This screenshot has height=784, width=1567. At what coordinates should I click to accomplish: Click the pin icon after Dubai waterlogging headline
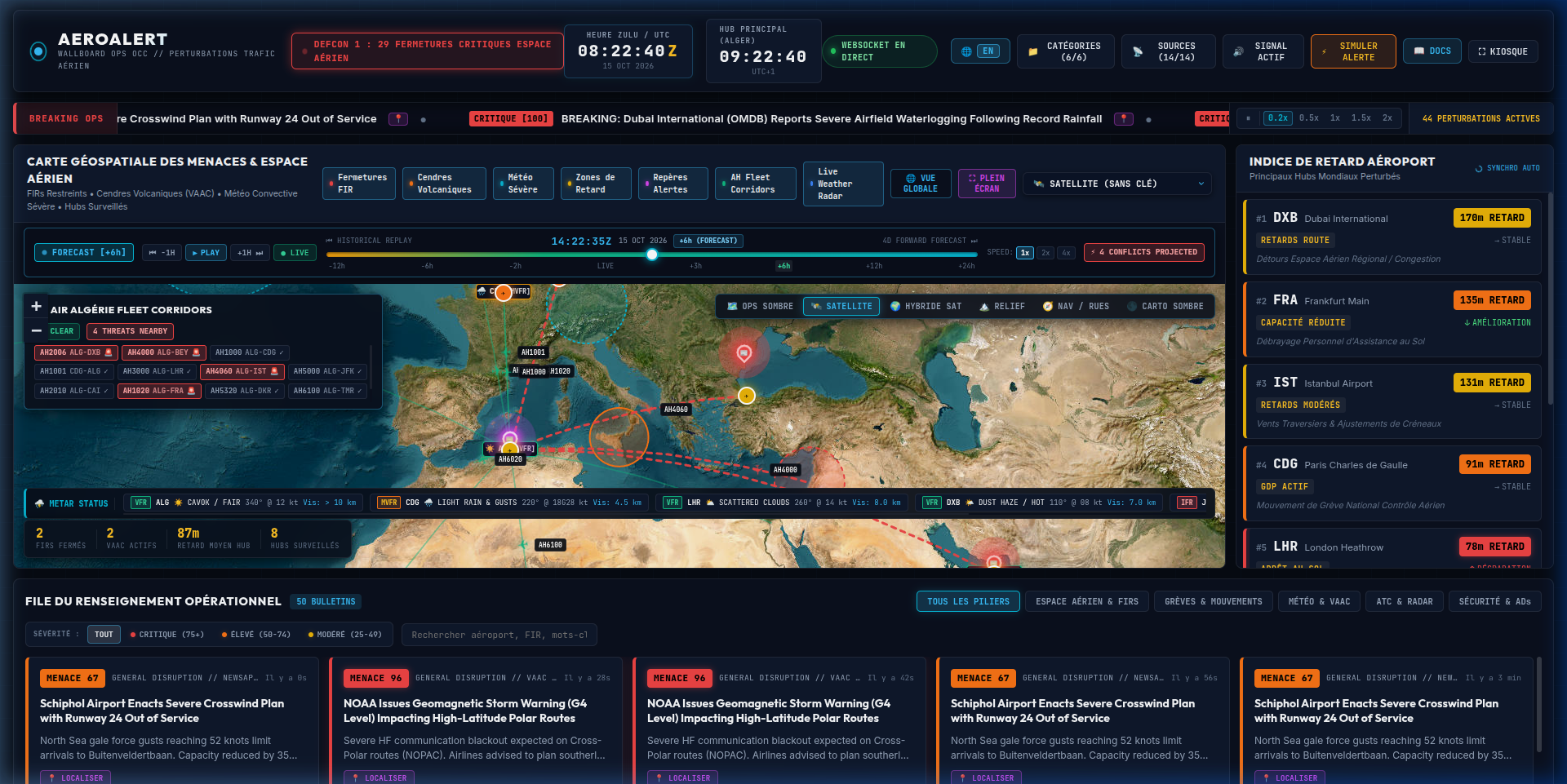[x=1124, y=119]
